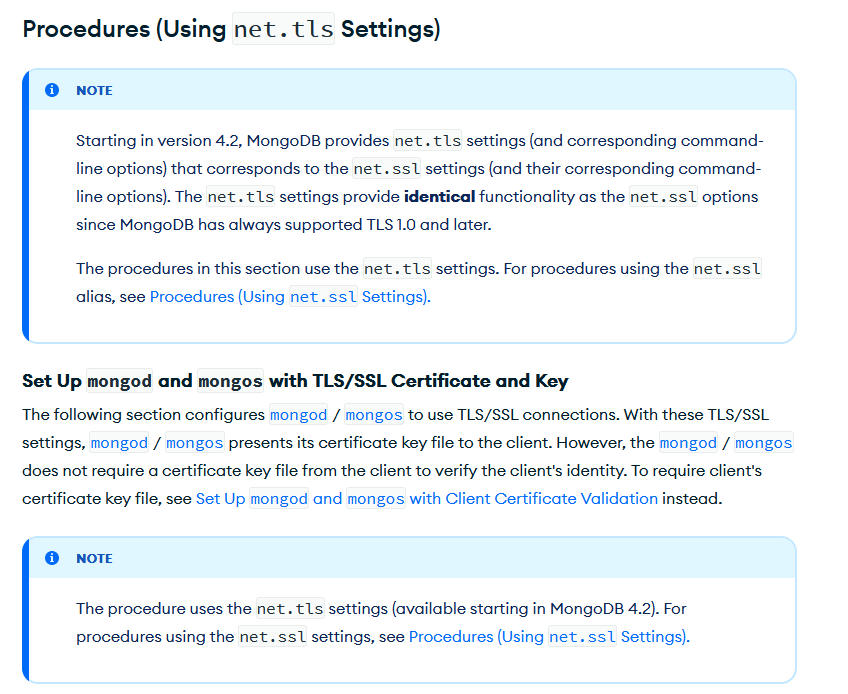This screenshot has width=848, height=694.
Task: Open the net.ssl procedures link in the first note
Action: 289,296
